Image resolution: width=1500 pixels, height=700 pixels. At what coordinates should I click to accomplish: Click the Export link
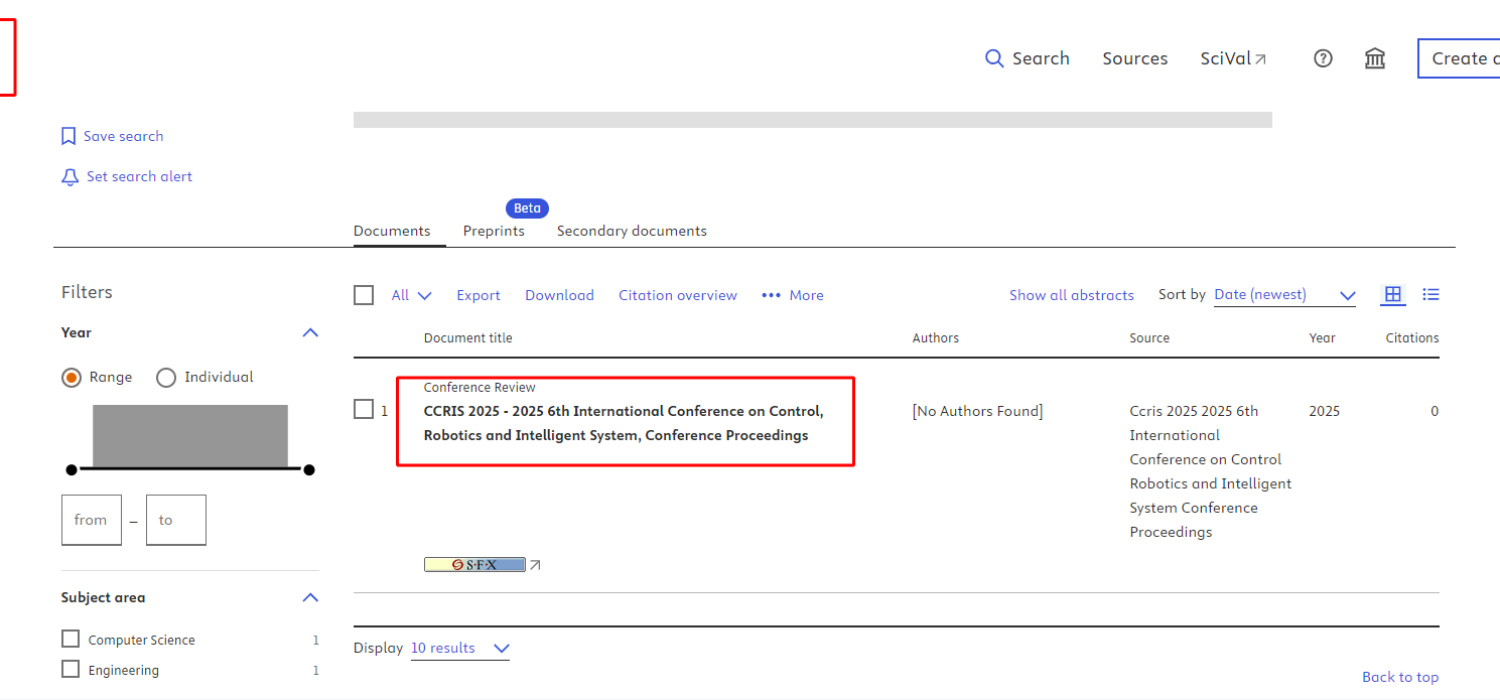click(478, 295)
